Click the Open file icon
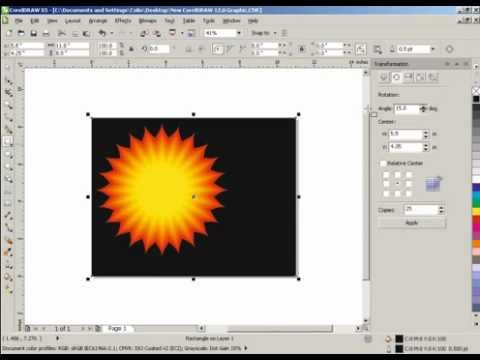Viewport: 480px width, 360px height. (21, 33)
